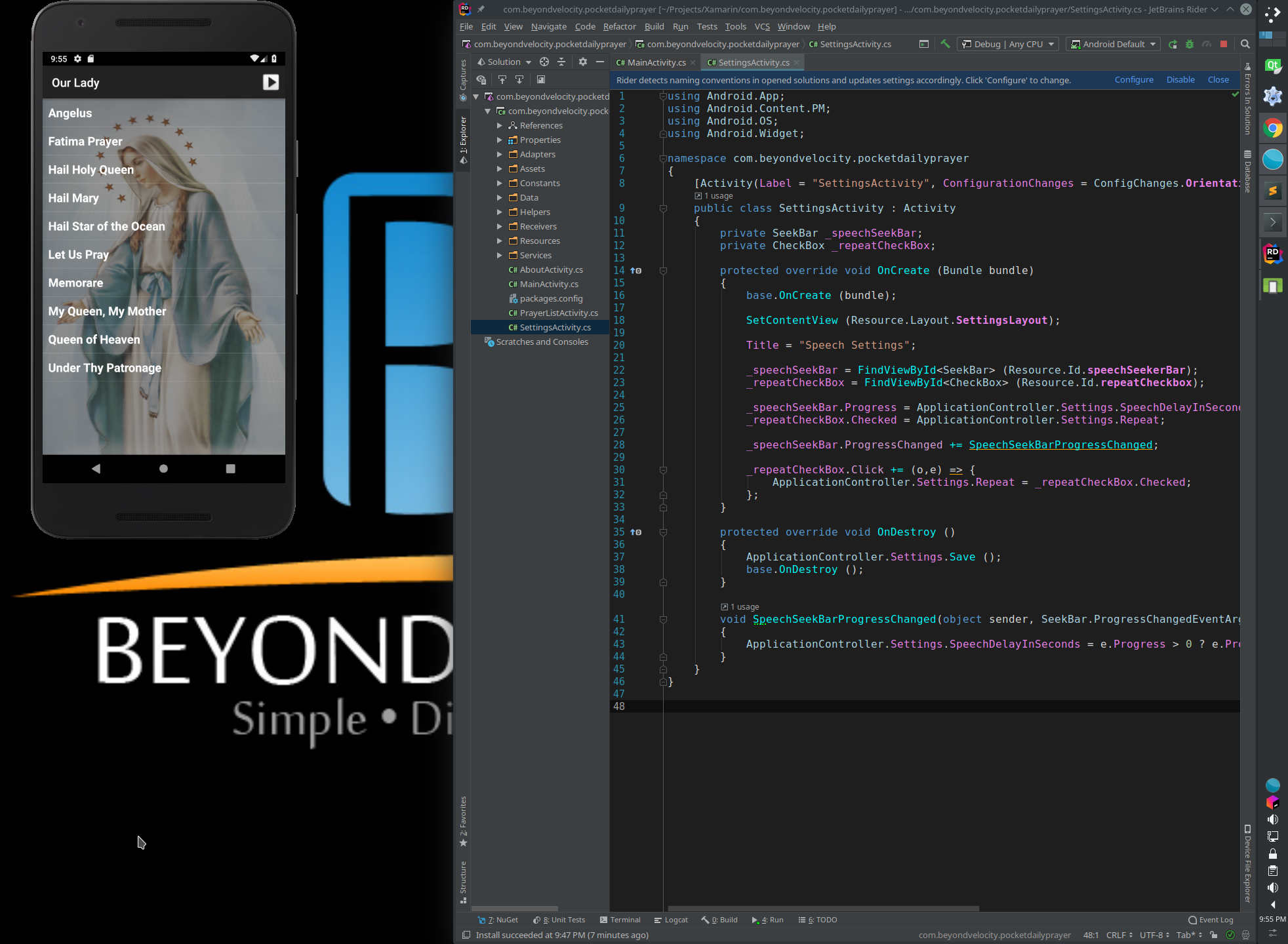
Task: Click Disable in the naming conventions banner
Action: 1180,79
